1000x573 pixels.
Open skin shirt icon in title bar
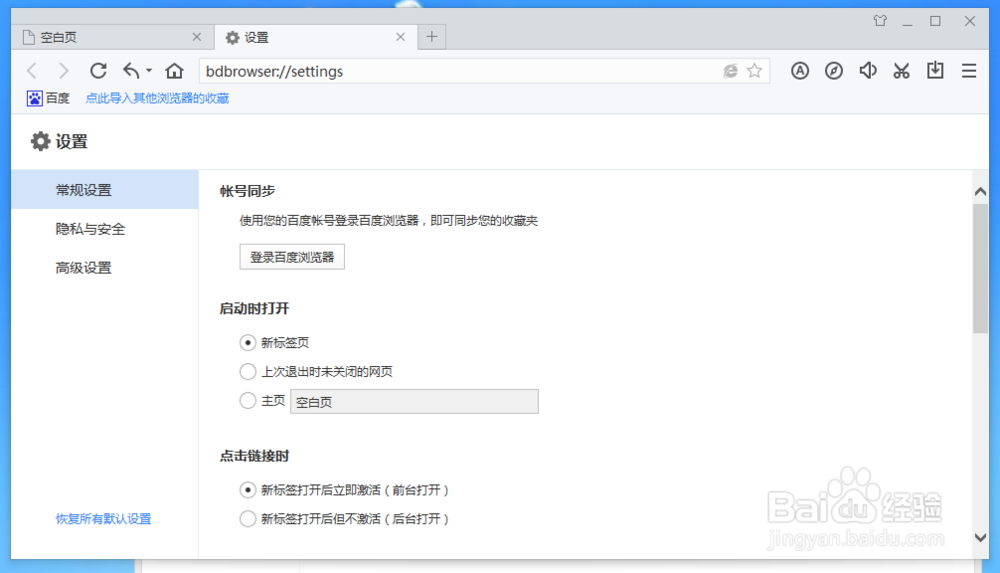click(880, 21)
